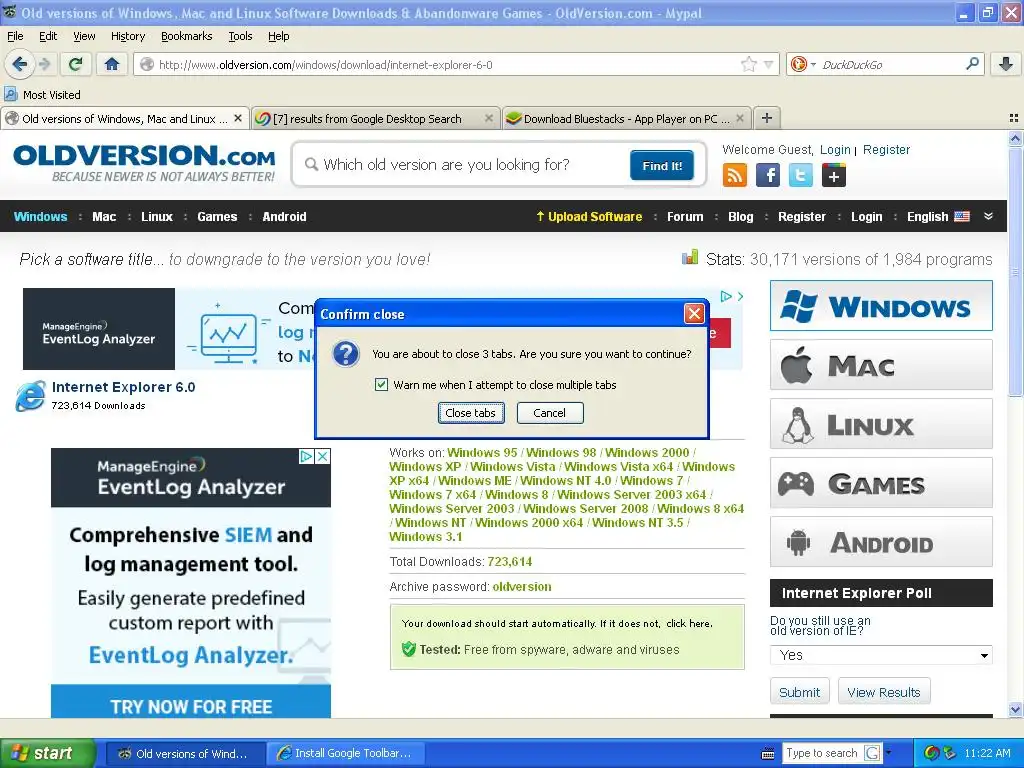
Task: Click the Internet Explorer 6.0 icon
Action: point(31,396)
